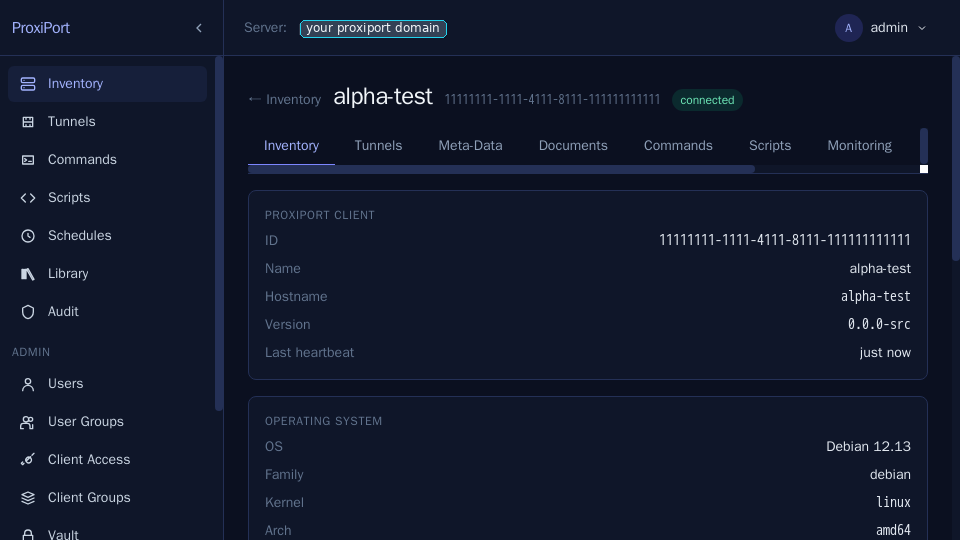Open Audit in the sidebar
This screenshot has width=960, height=540.
point(107,312)
